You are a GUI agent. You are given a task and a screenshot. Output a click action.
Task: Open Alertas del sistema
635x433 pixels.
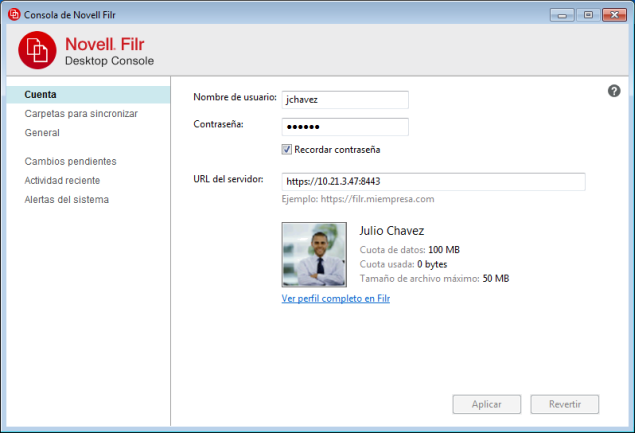(x=66, y=199)
